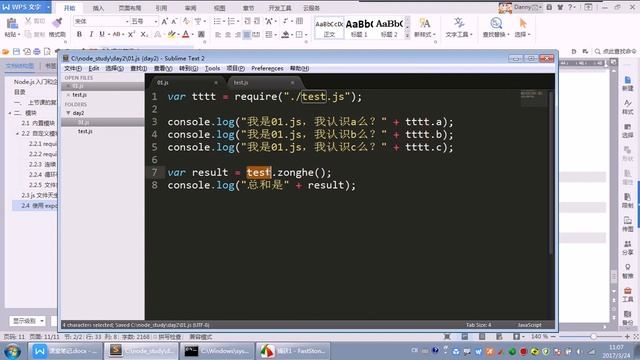Viewport: 640px width, 360px height.
Task: Open the Text Tools button in WPS
Action: 459,27
